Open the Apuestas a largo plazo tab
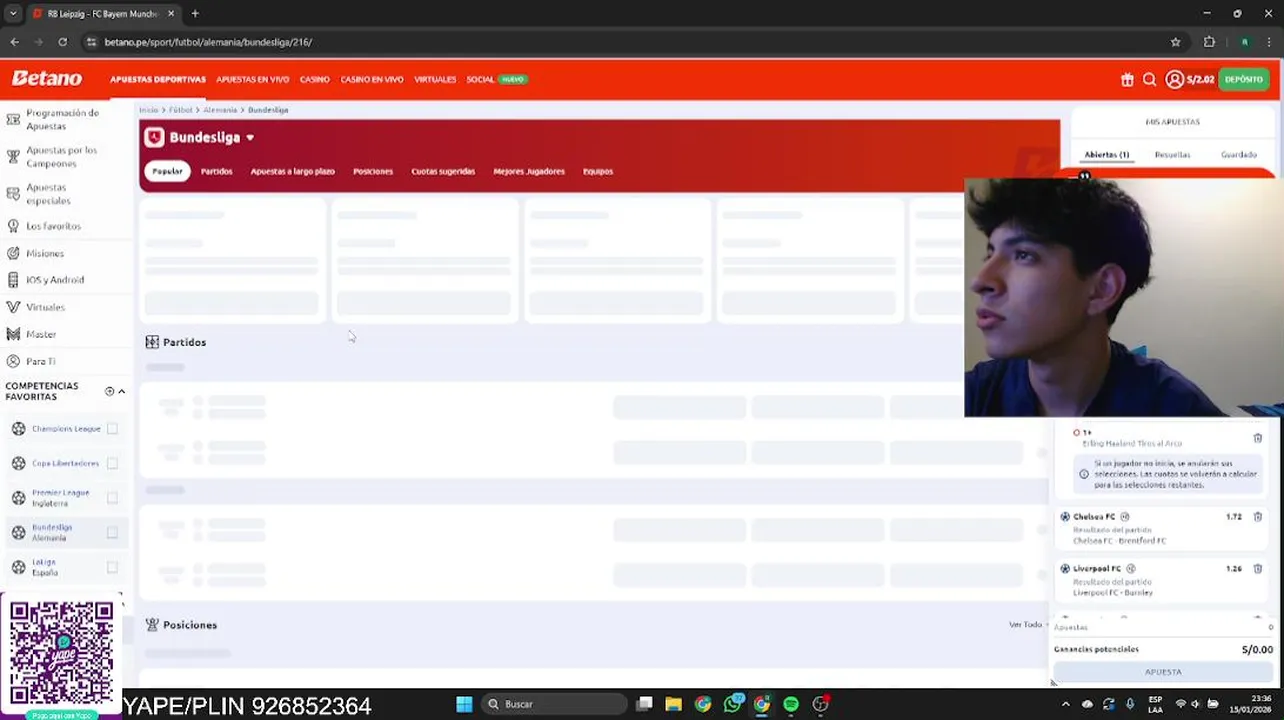Screen dimensions: 1284x720 coord(292,171)
